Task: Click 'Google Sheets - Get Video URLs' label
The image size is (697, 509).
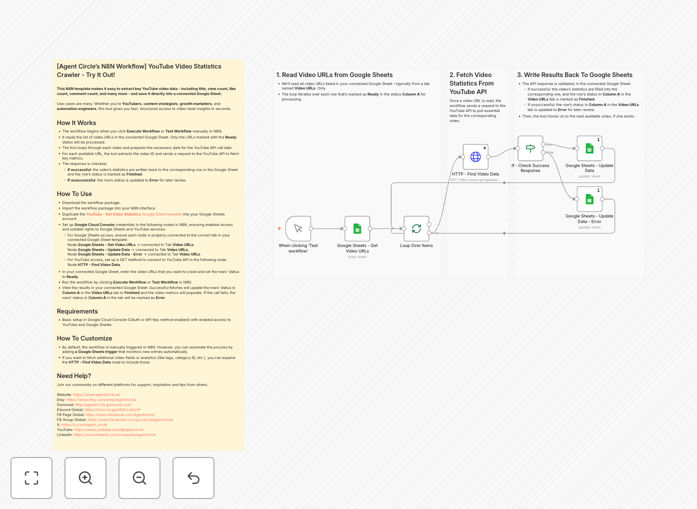Action: tap(357, 248)
